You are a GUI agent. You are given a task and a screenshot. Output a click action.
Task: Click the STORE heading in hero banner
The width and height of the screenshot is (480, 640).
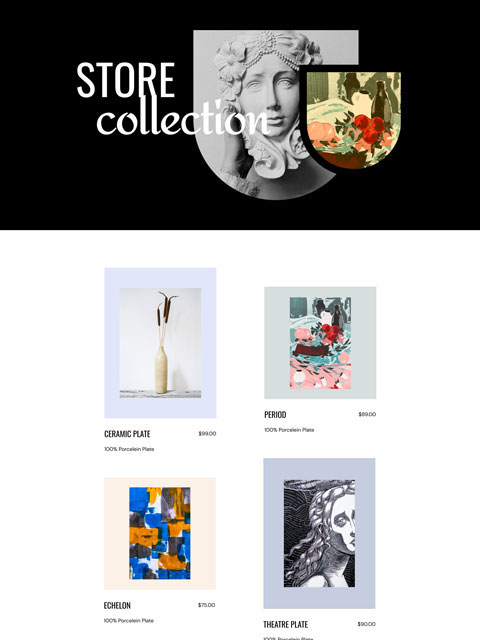[x=126, y=80]
